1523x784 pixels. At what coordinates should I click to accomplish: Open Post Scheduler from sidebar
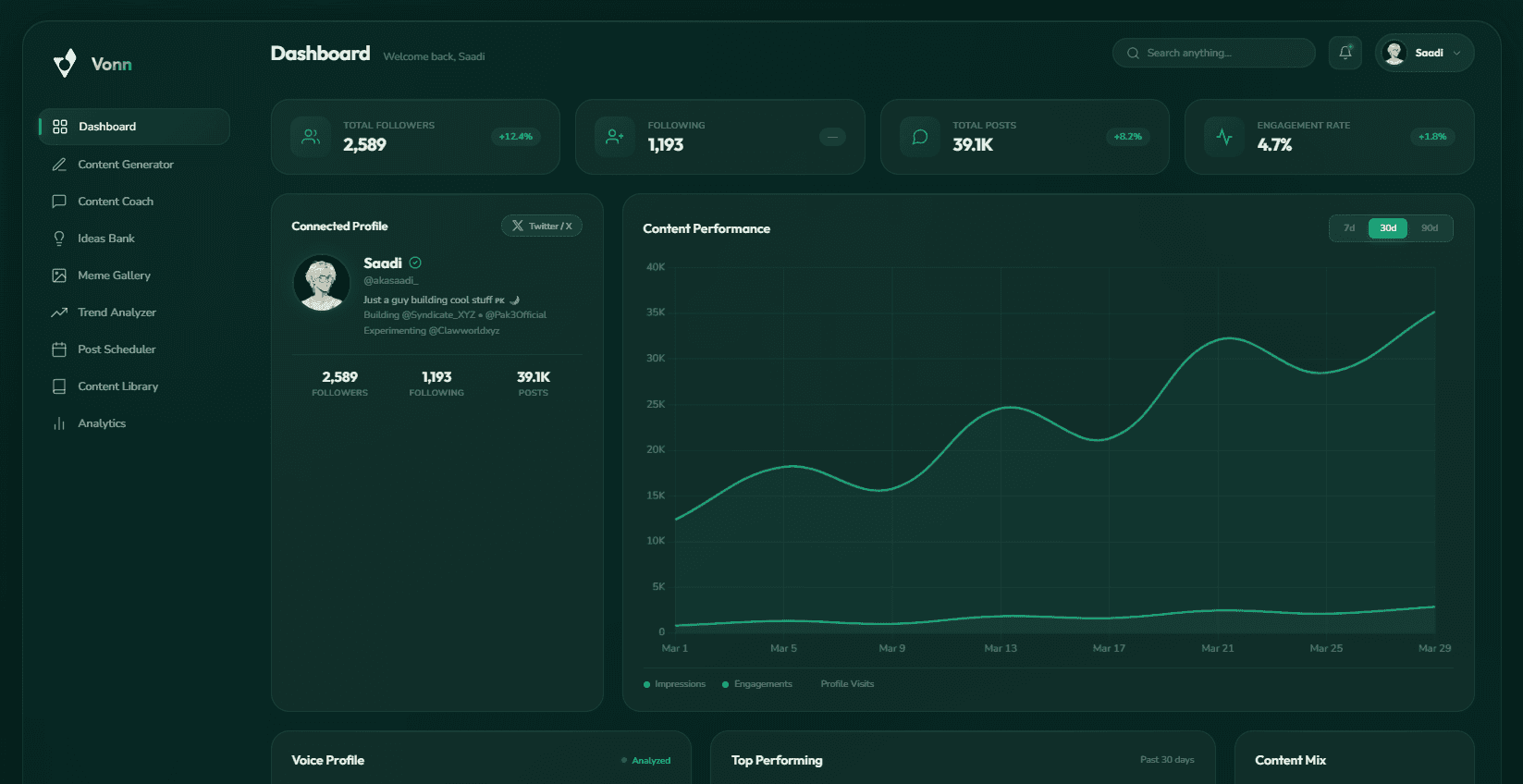tap(134, 349)
